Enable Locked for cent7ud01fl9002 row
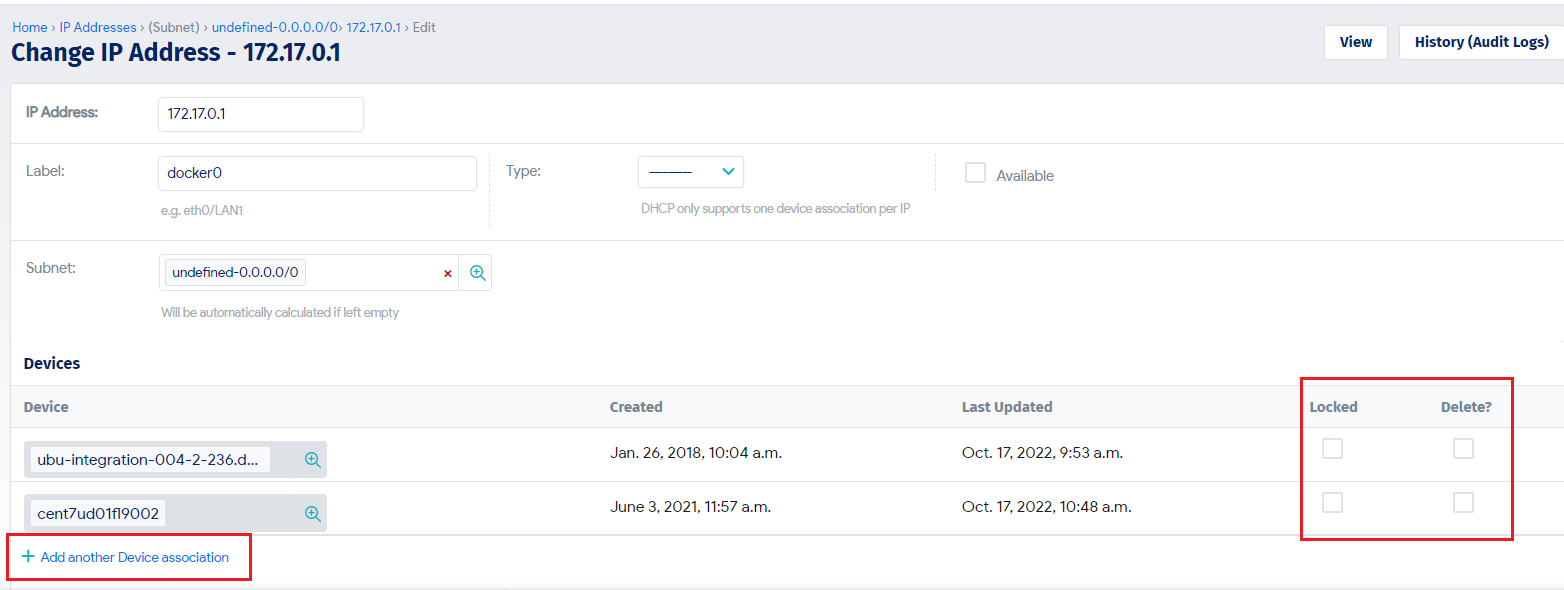This screenshot has height=590, width=1564. tap(1332, 502)
